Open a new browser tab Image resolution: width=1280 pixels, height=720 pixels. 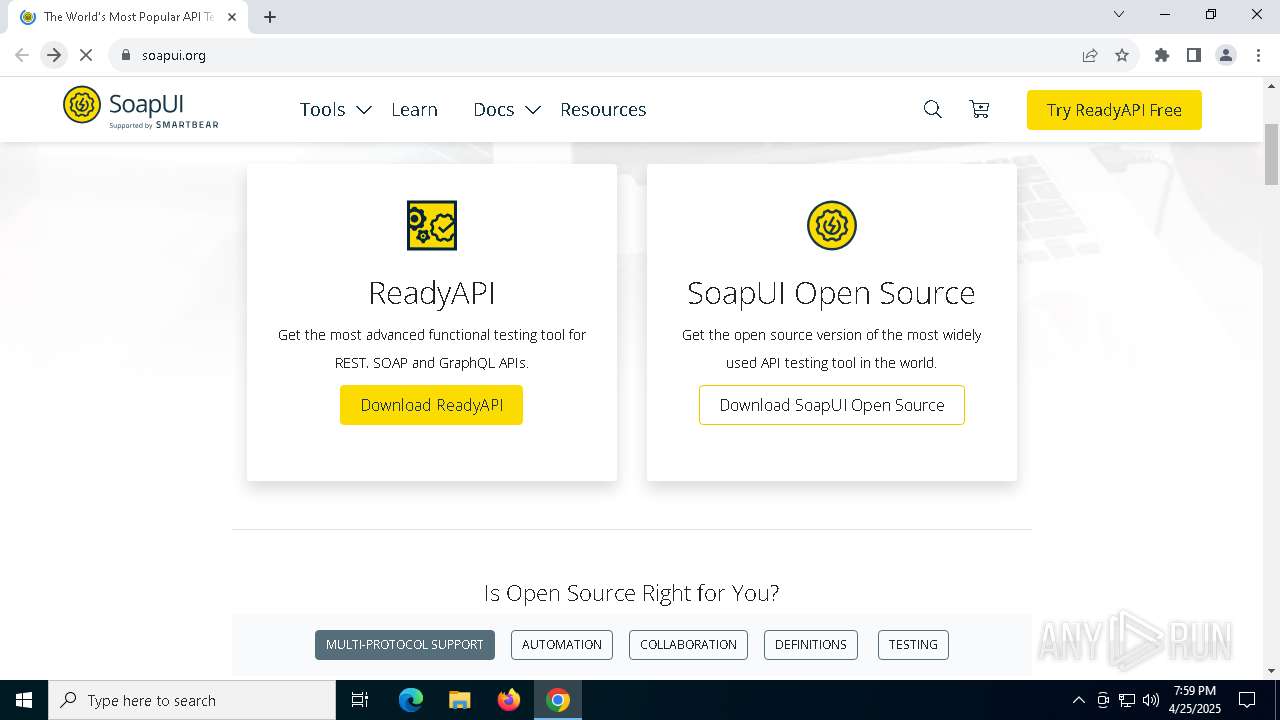click(x=270, y=17)
